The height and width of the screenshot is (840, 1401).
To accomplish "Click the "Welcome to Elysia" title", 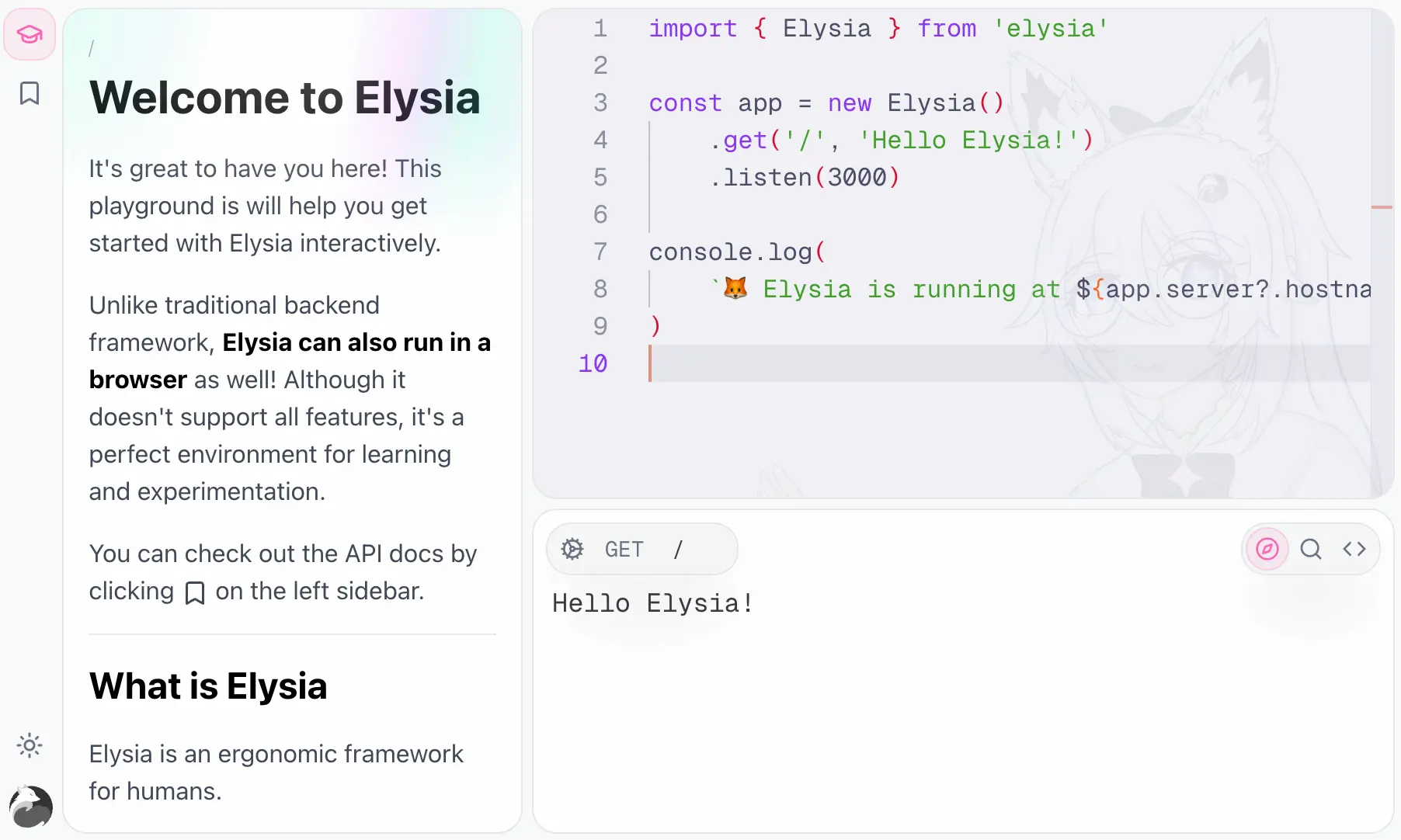I will click(284, 98).
